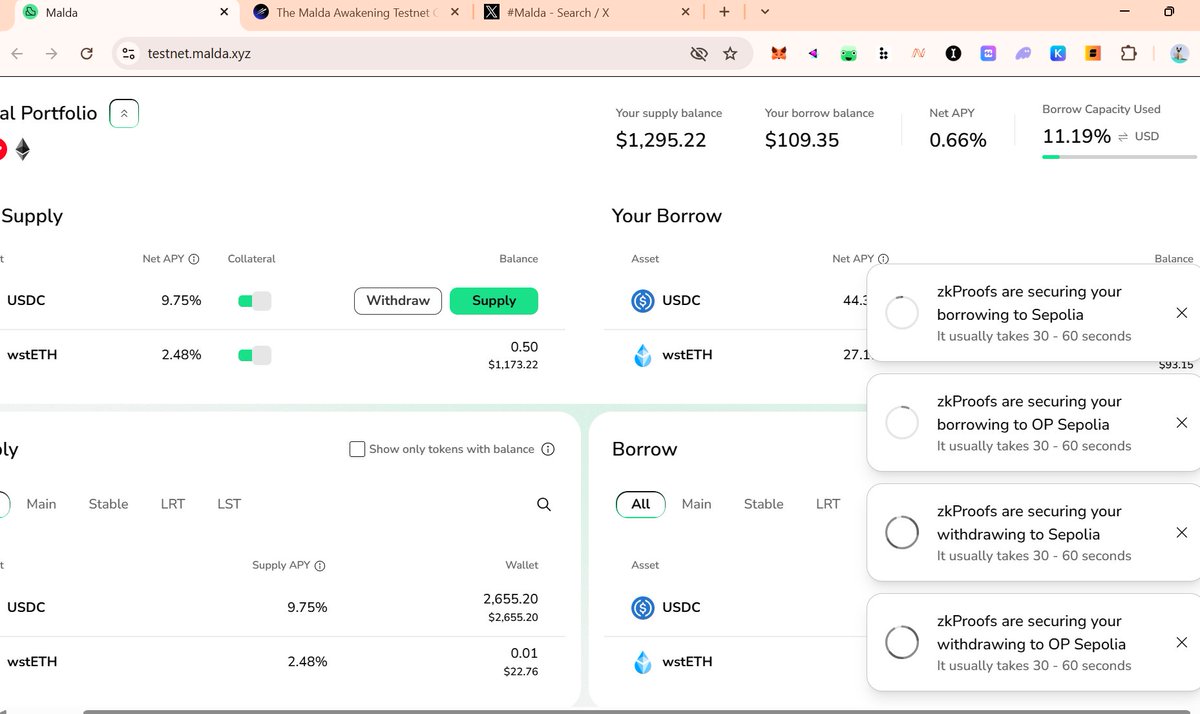Click the black dots extension icon

click(883, 54)
